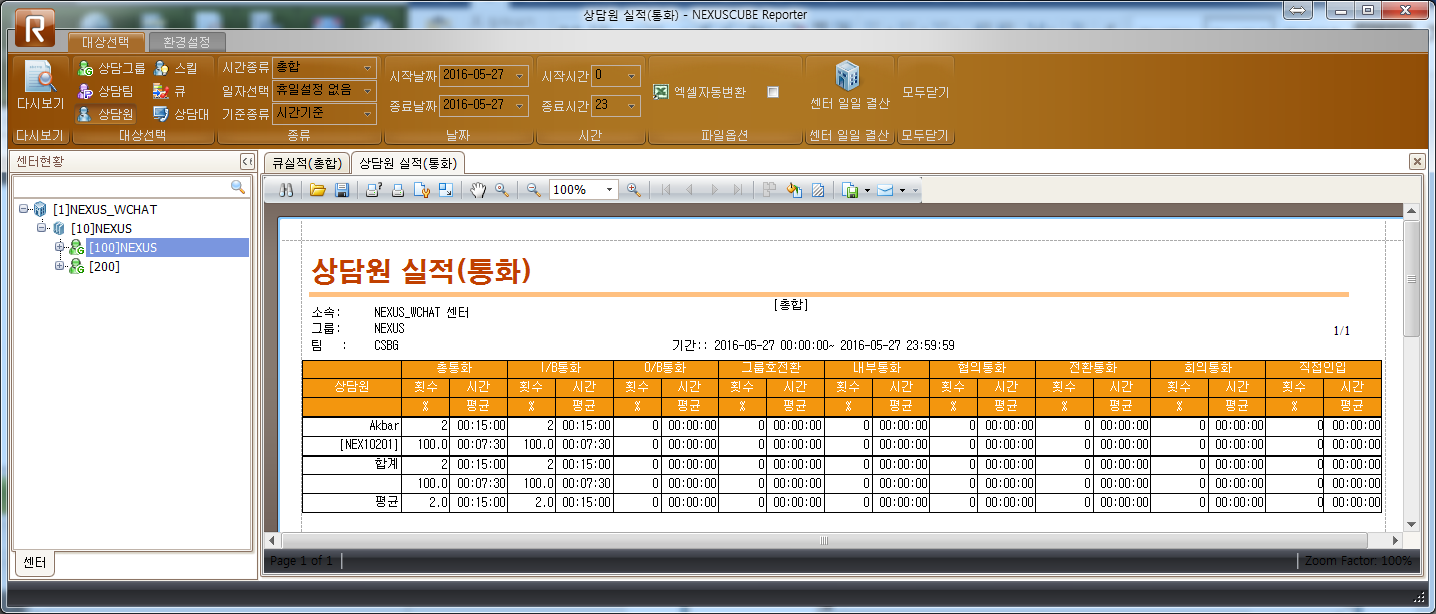Click the binoculars find icon
Viewport: 1436px width, 614px height.
285,190
